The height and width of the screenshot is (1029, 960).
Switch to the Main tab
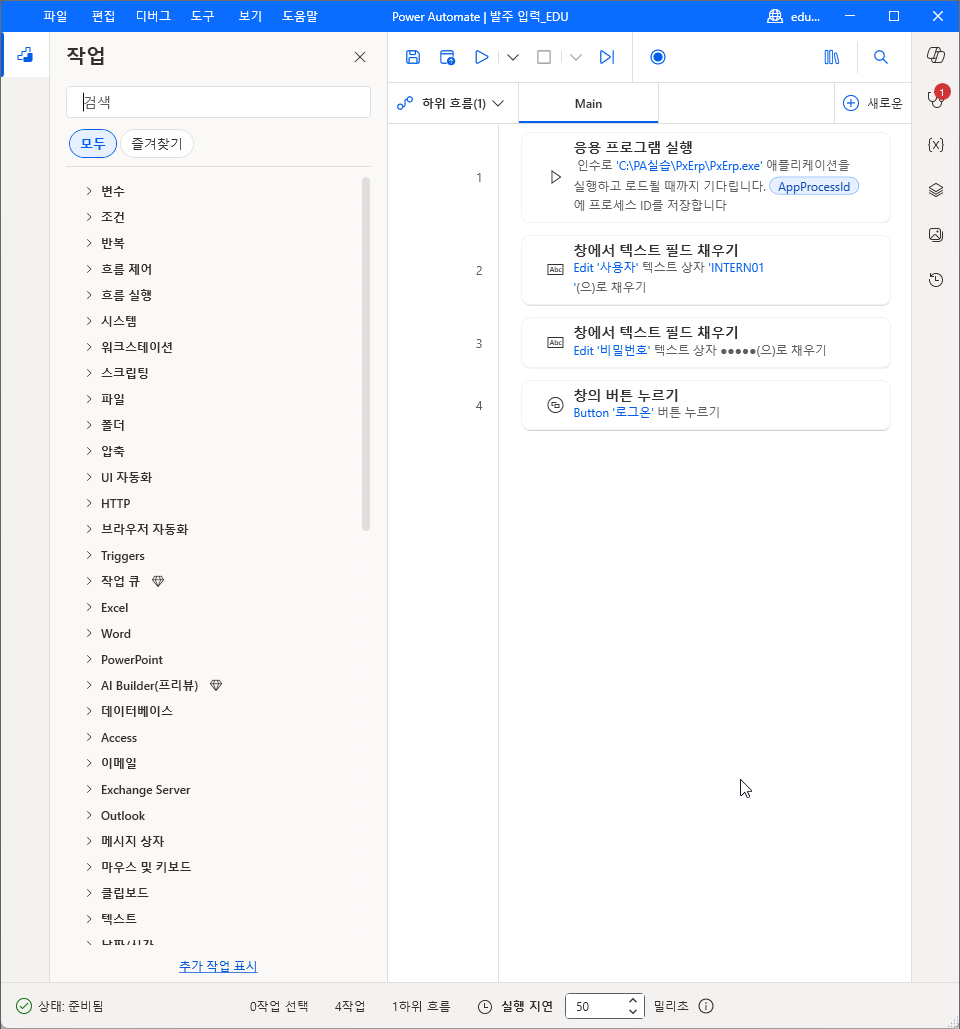(x=589, y=104)
